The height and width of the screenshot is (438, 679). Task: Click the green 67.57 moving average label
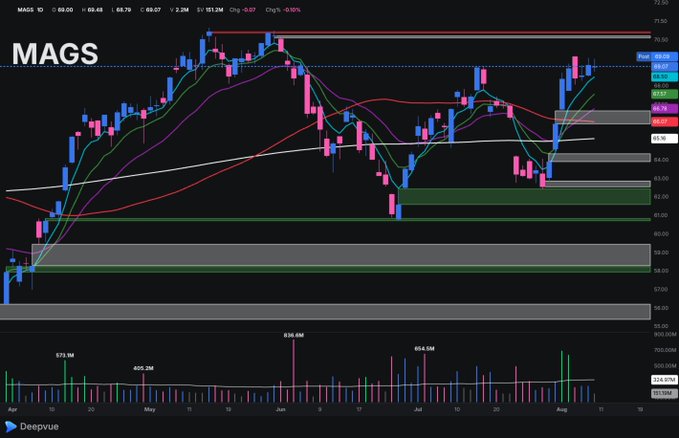tap(664, 94)
